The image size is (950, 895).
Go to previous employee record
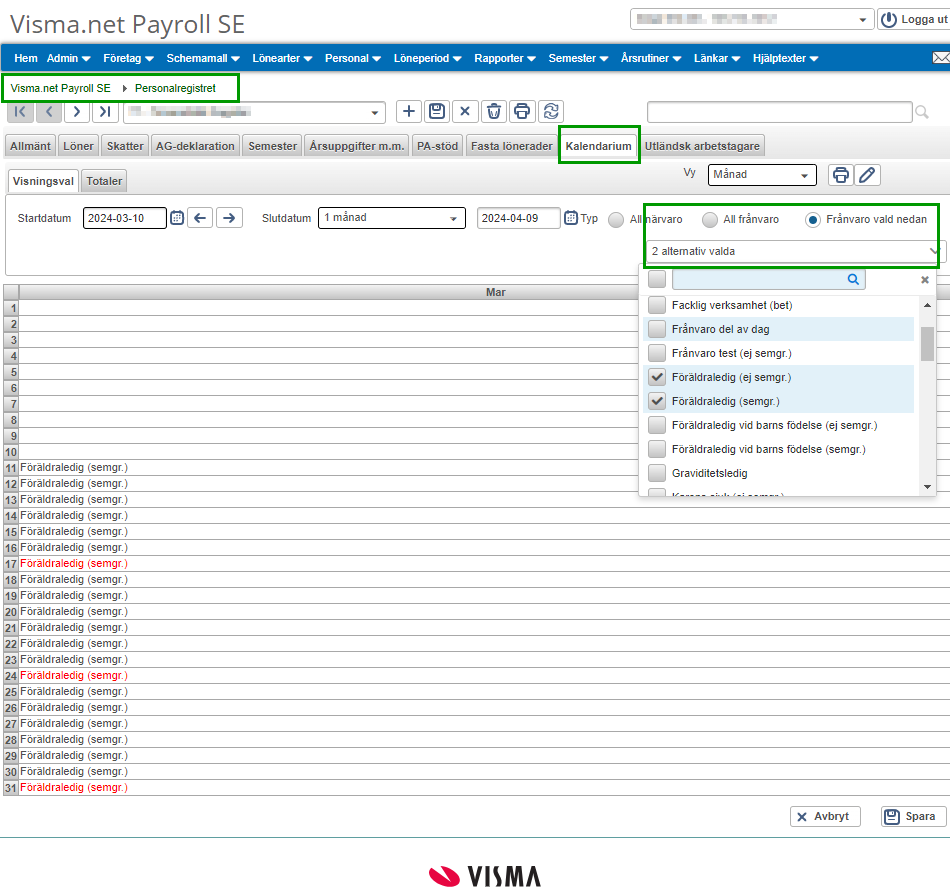49,111
